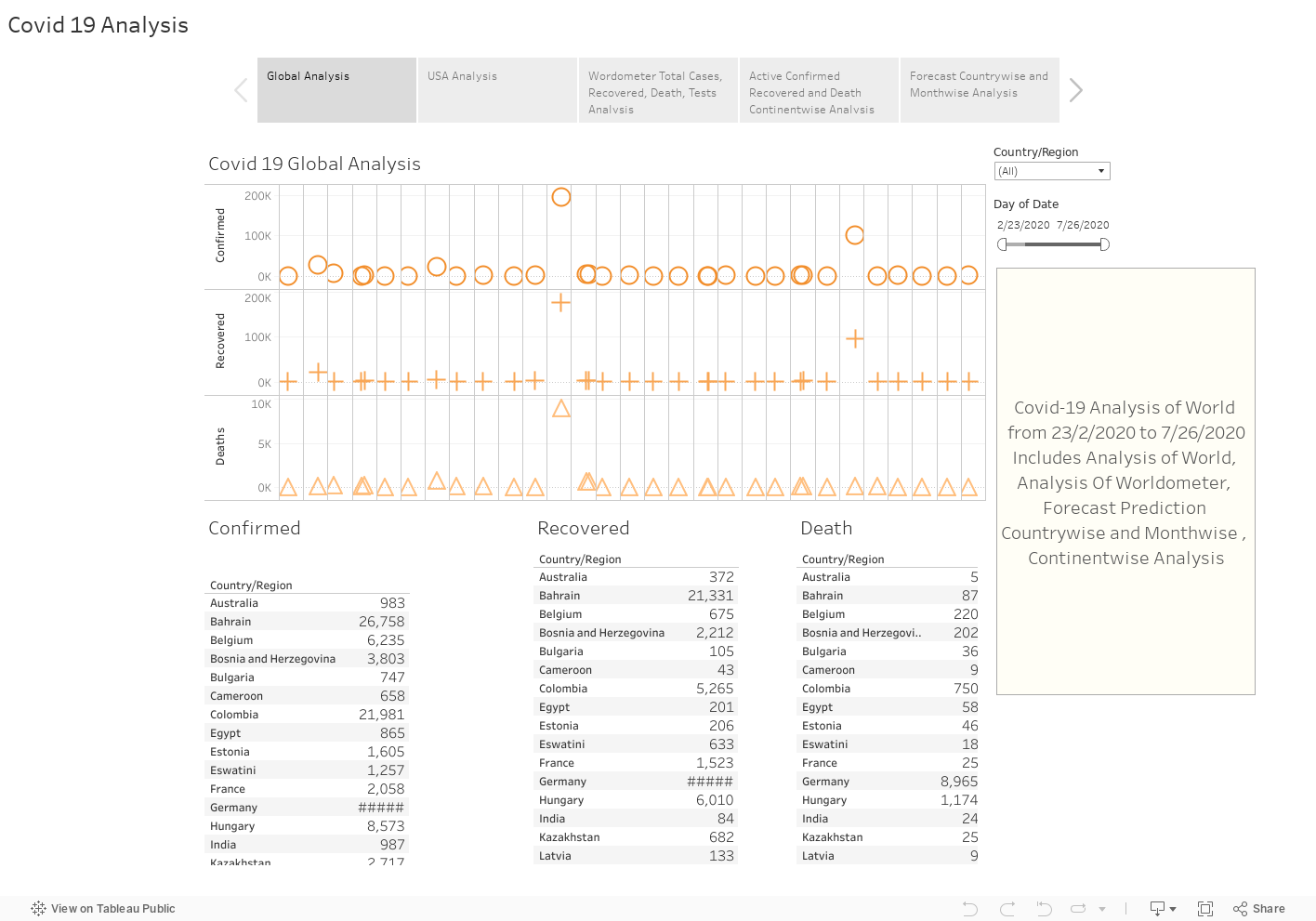The width and height of the screenshot is (1316, 921).
Task: Switch to the USA Analysis tab
Action: 497,90
